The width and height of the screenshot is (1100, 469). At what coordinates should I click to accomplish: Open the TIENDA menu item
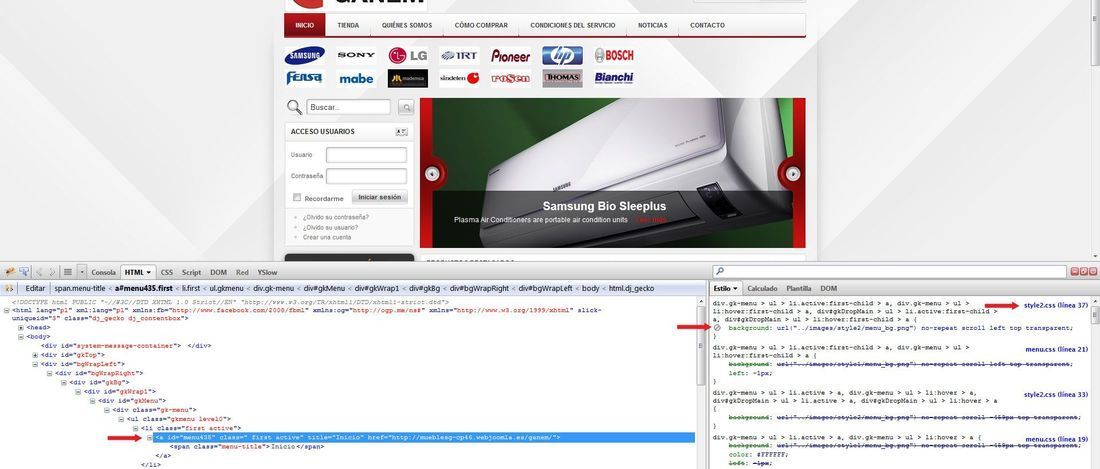click(348, 25)
